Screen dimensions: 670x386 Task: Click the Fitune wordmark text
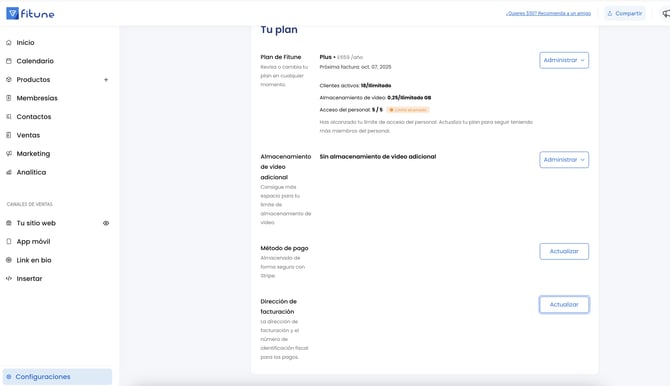(38, 14)
